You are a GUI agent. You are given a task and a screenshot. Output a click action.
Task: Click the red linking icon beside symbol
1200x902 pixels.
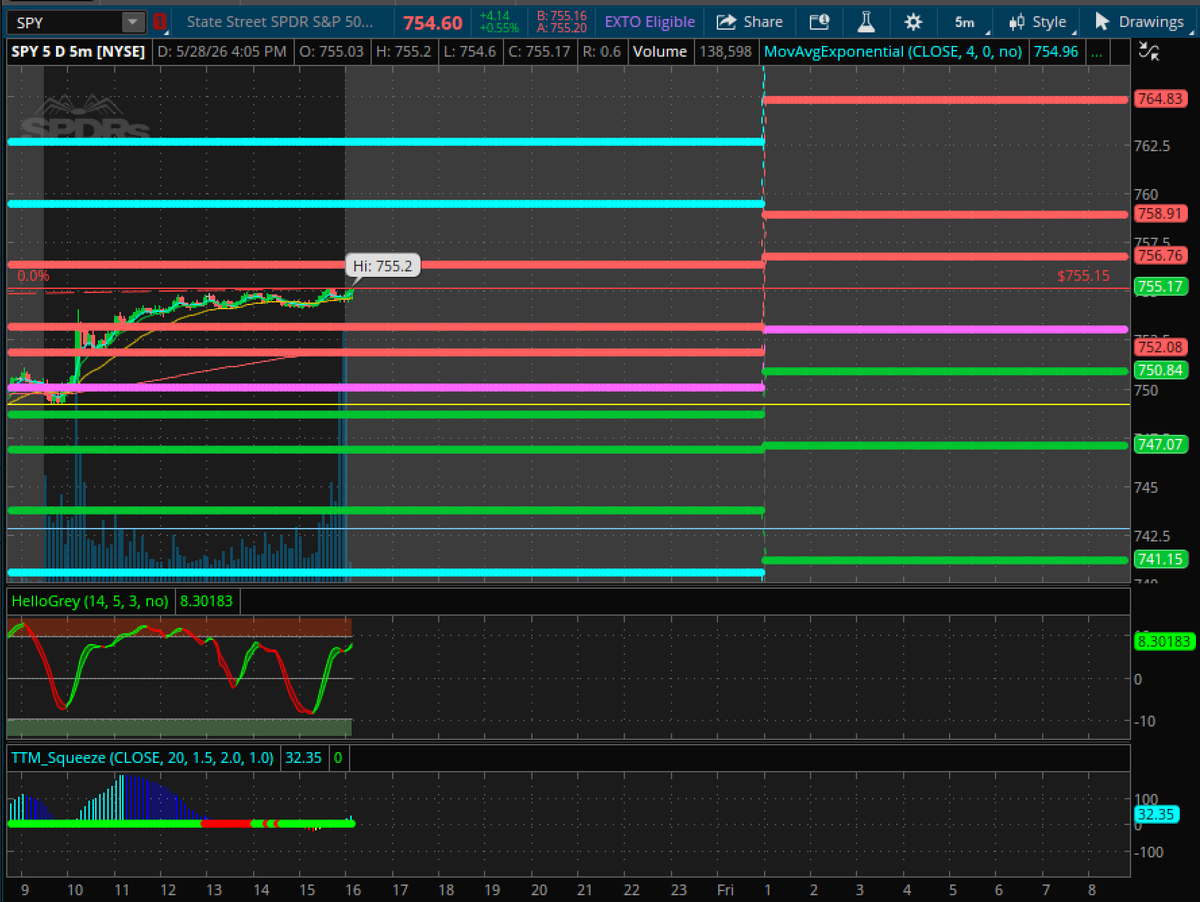click(x=159, y=22)
